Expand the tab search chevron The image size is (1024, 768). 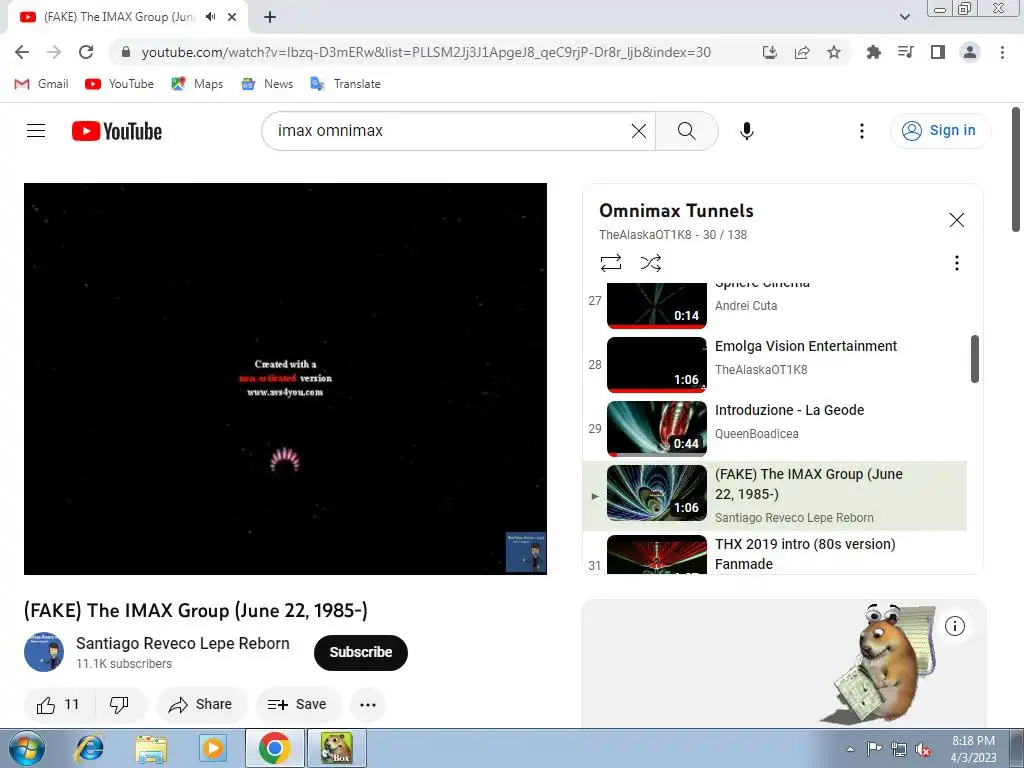click(x=905, y=17)
